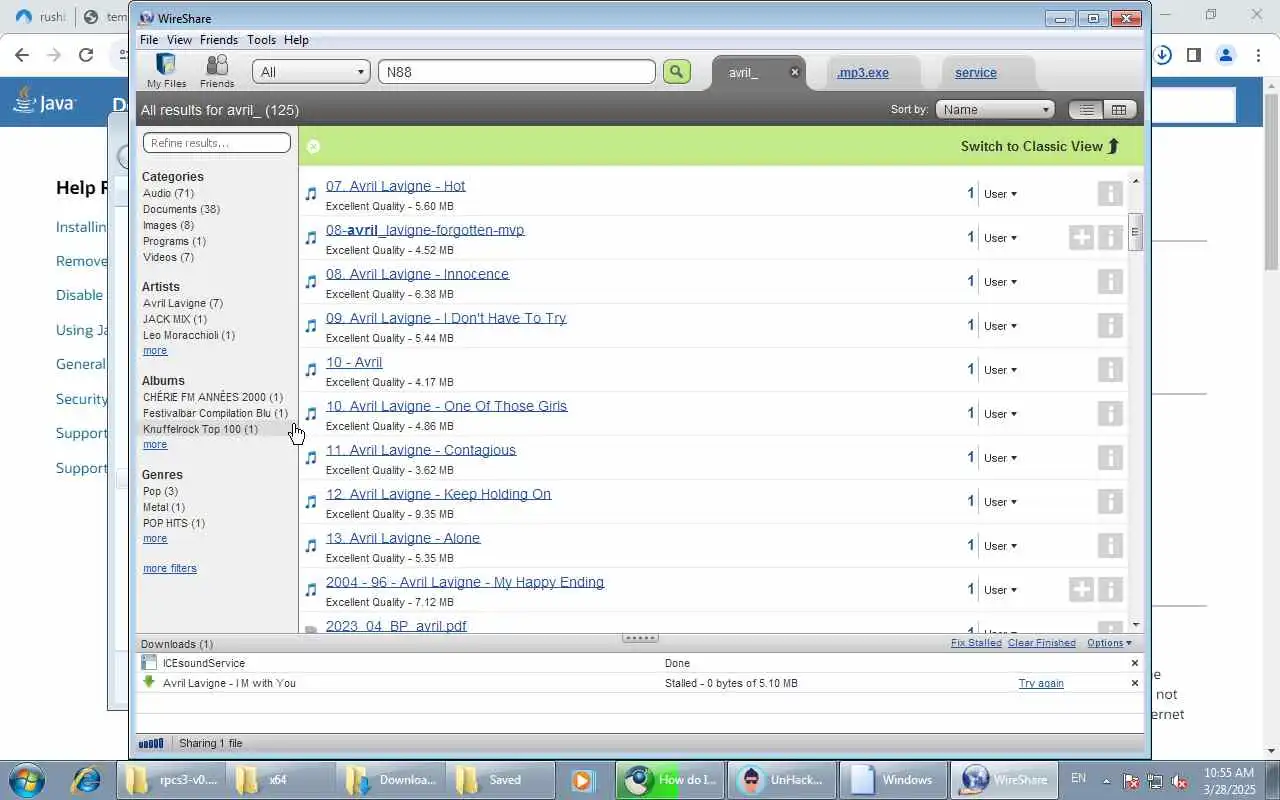The width and height of the screenshot is (1280, 800).
Task: Click the Clear Finished link
Action: pyautogui.click(x=1042, y=643)
